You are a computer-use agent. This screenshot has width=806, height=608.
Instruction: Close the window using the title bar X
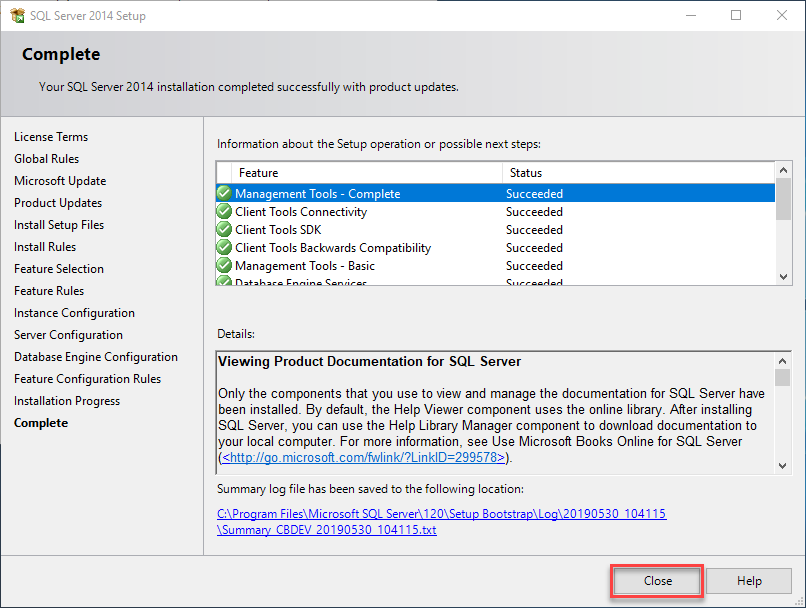[782, 15]
